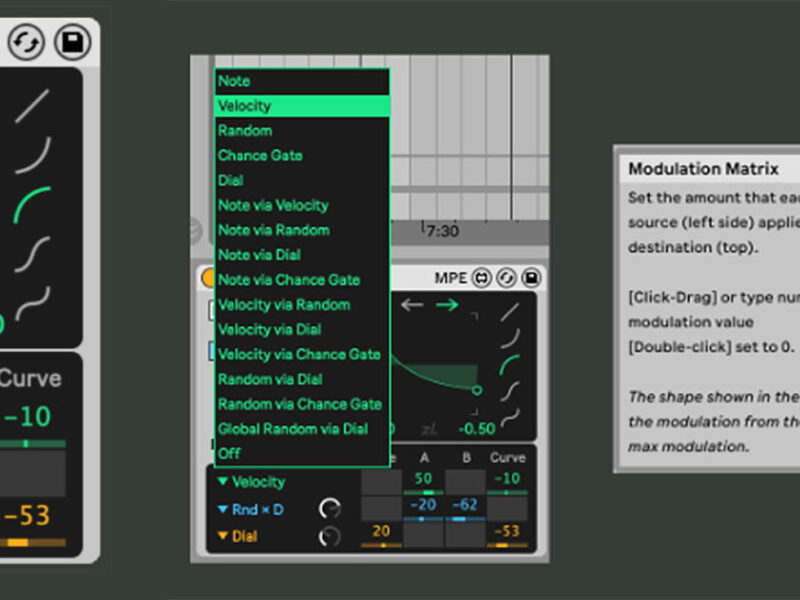Choose "Random via Chance Gate" from the menu
The image size is (800, 600).
coord(300,404)
